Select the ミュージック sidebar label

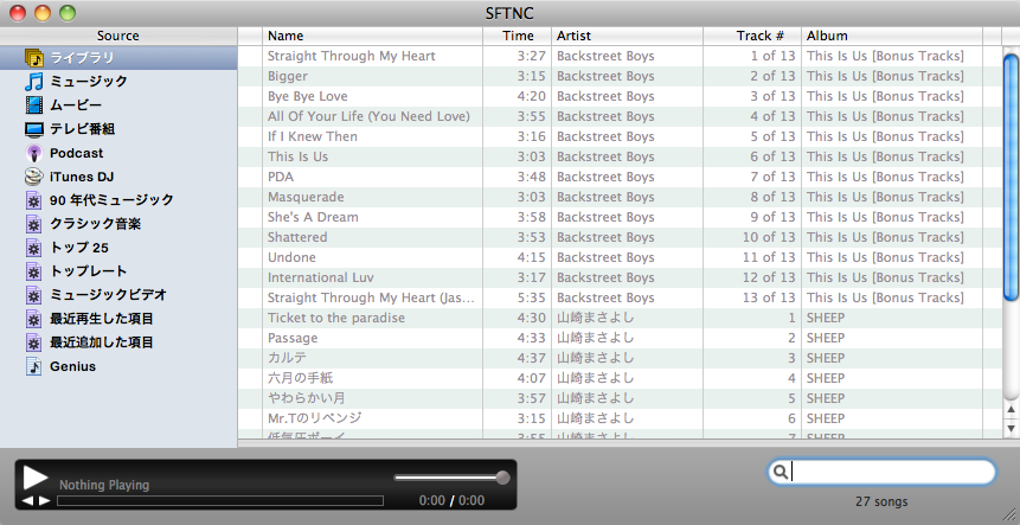(88, 81)
